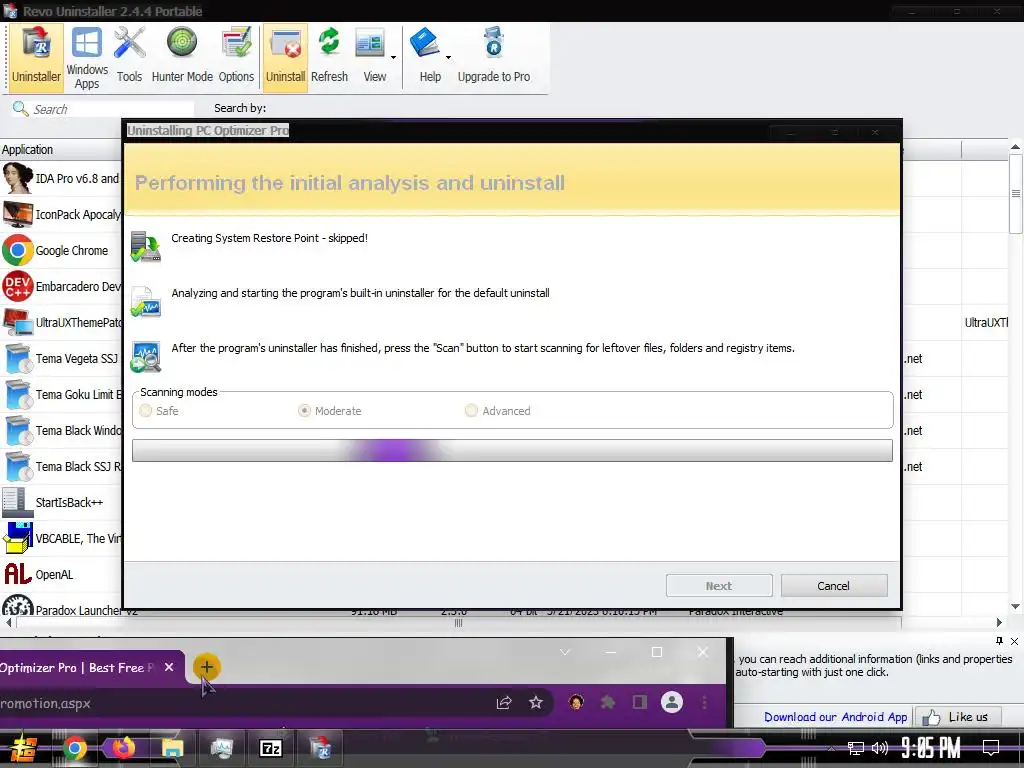Close the description panel

[x=1014, y=641]
